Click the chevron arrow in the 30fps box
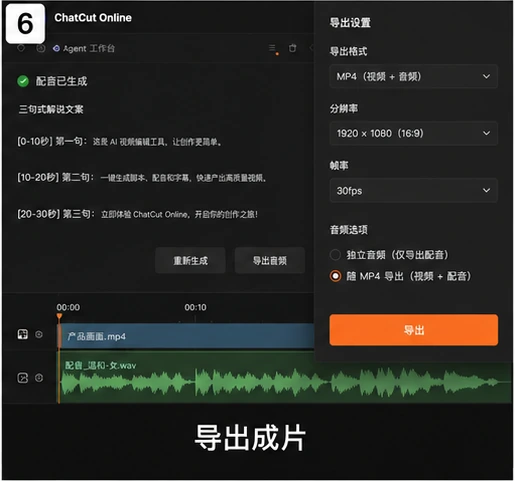The height and width of the screenshot is (481, 515). (486, 191)
